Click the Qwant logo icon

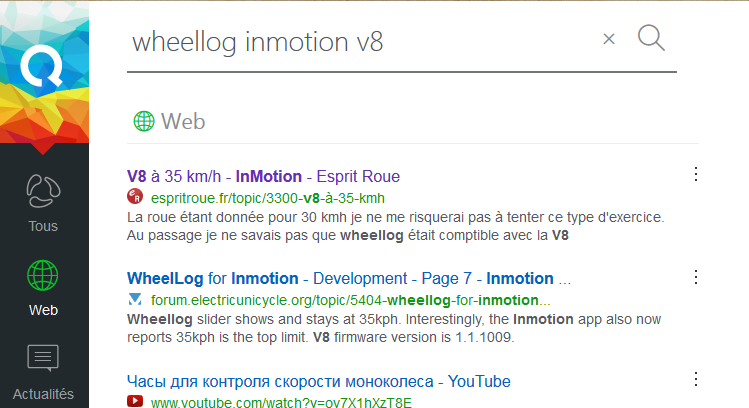pos(42,66)
